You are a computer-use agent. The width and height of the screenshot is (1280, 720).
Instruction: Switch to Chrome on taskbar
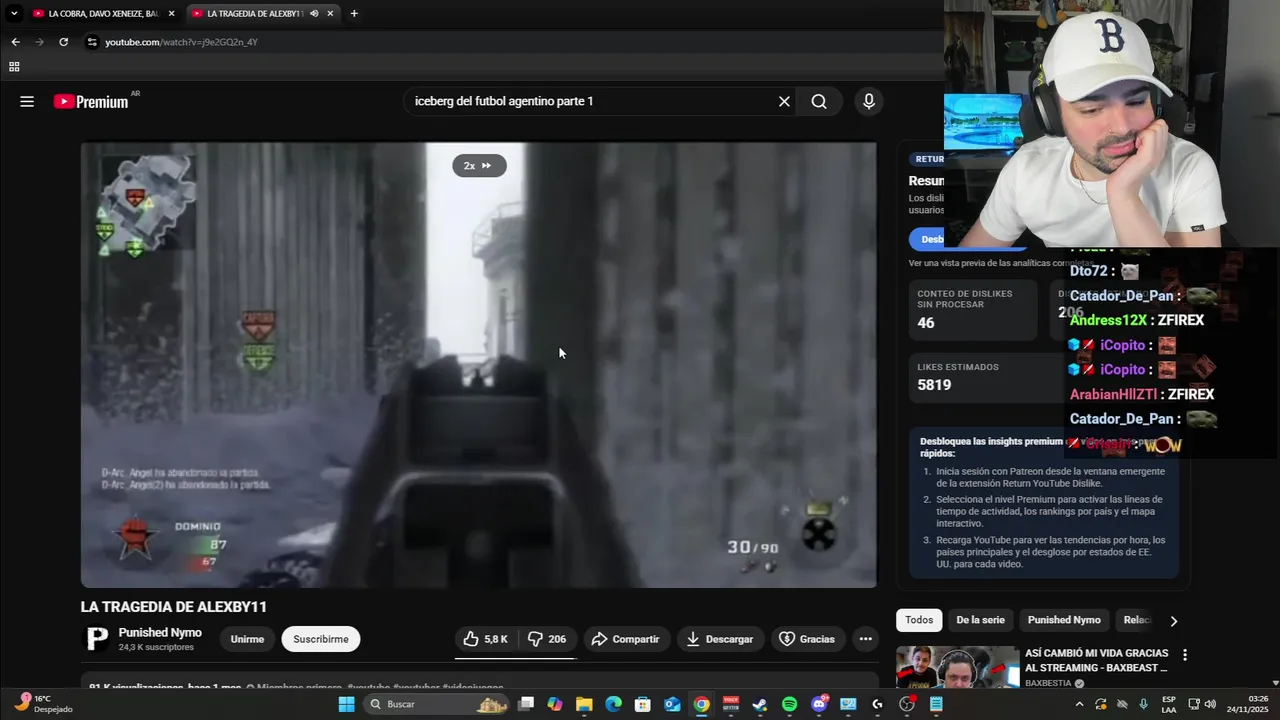pyautogui.click(x=702, y=704)
